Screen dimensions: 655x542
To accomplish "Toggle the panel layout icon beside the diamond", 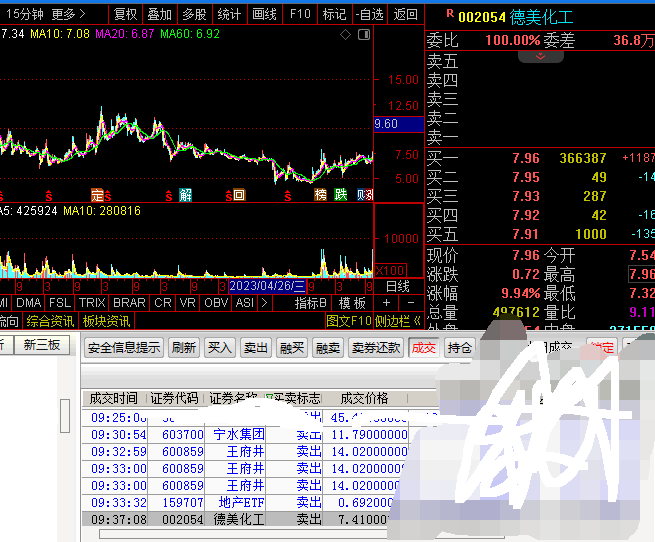I will click(x=364, y=35).
